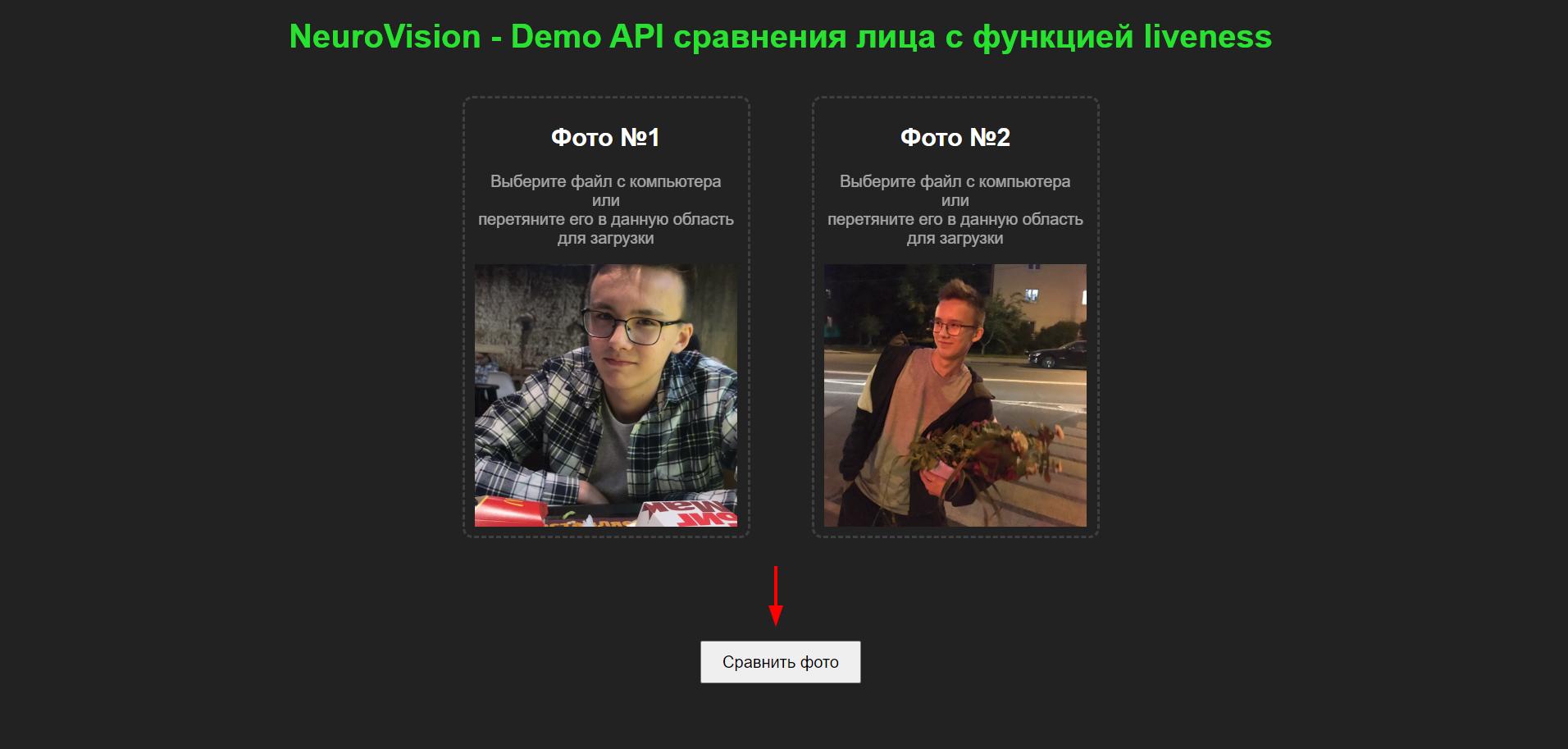The width and height of the screenshot is (1568, 749).
Task: Click "перетяните его в данную область" in Фото №2 zone
Action: point(955,219)
